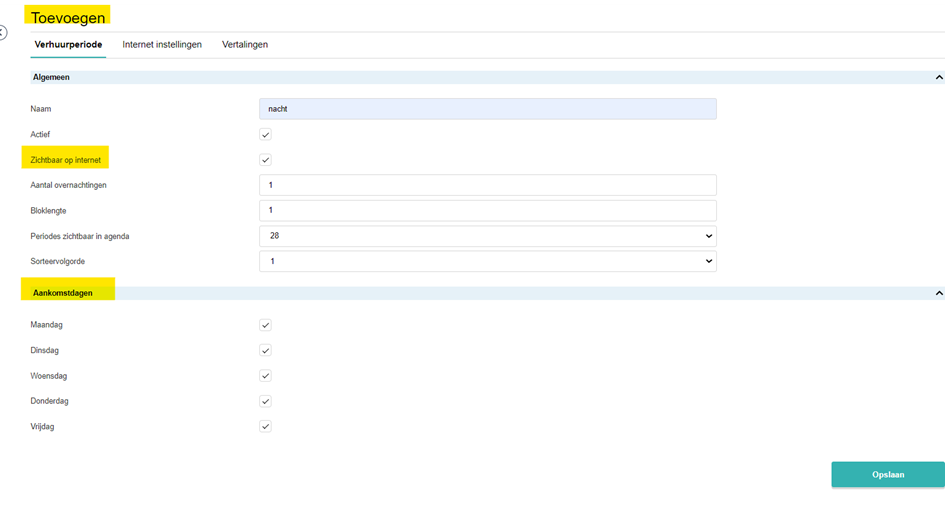The height and width of the screenshot is (525, 945).
Task: Collapse the Aankomstdagen section chevron
Action: pyautogui.click(x=938, y=293)
